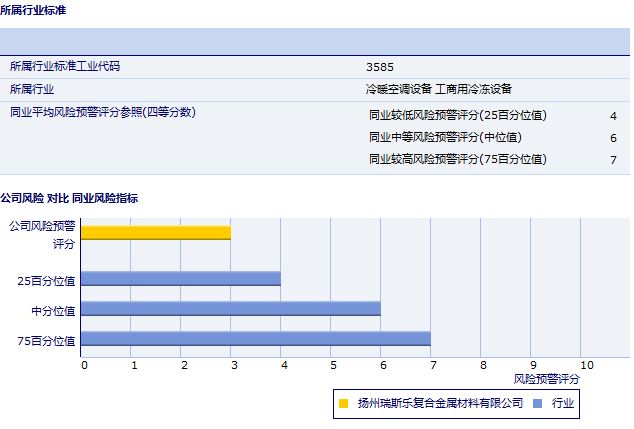Click the industry code value 3585
Image resolution: width=634 pixels, height=429 pixels.
380,67
